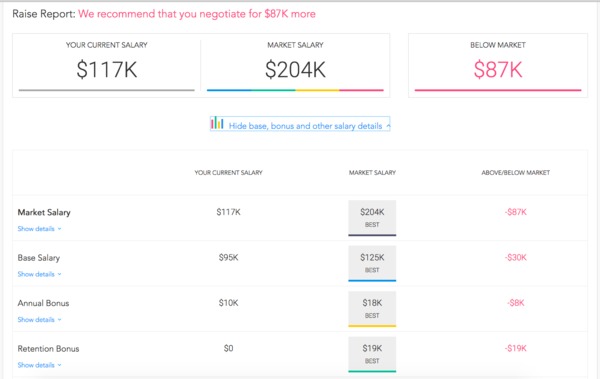Click the Market Salary column header in table

pos(372,173)
